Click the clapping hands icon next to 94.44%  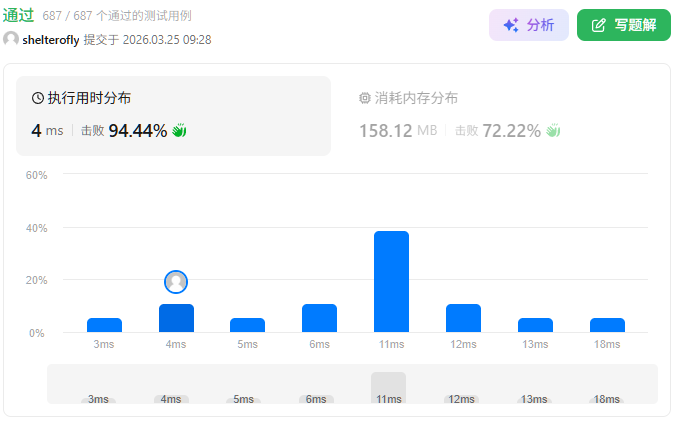(180, 130)
